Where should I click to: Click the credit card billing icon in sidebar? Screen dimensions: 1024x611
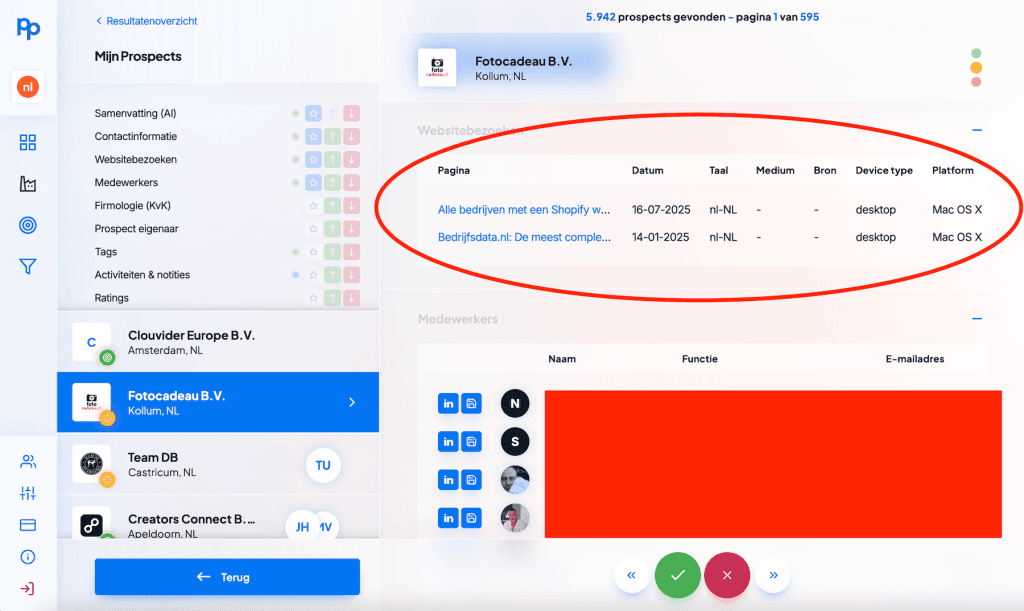[x=28, y=525]
